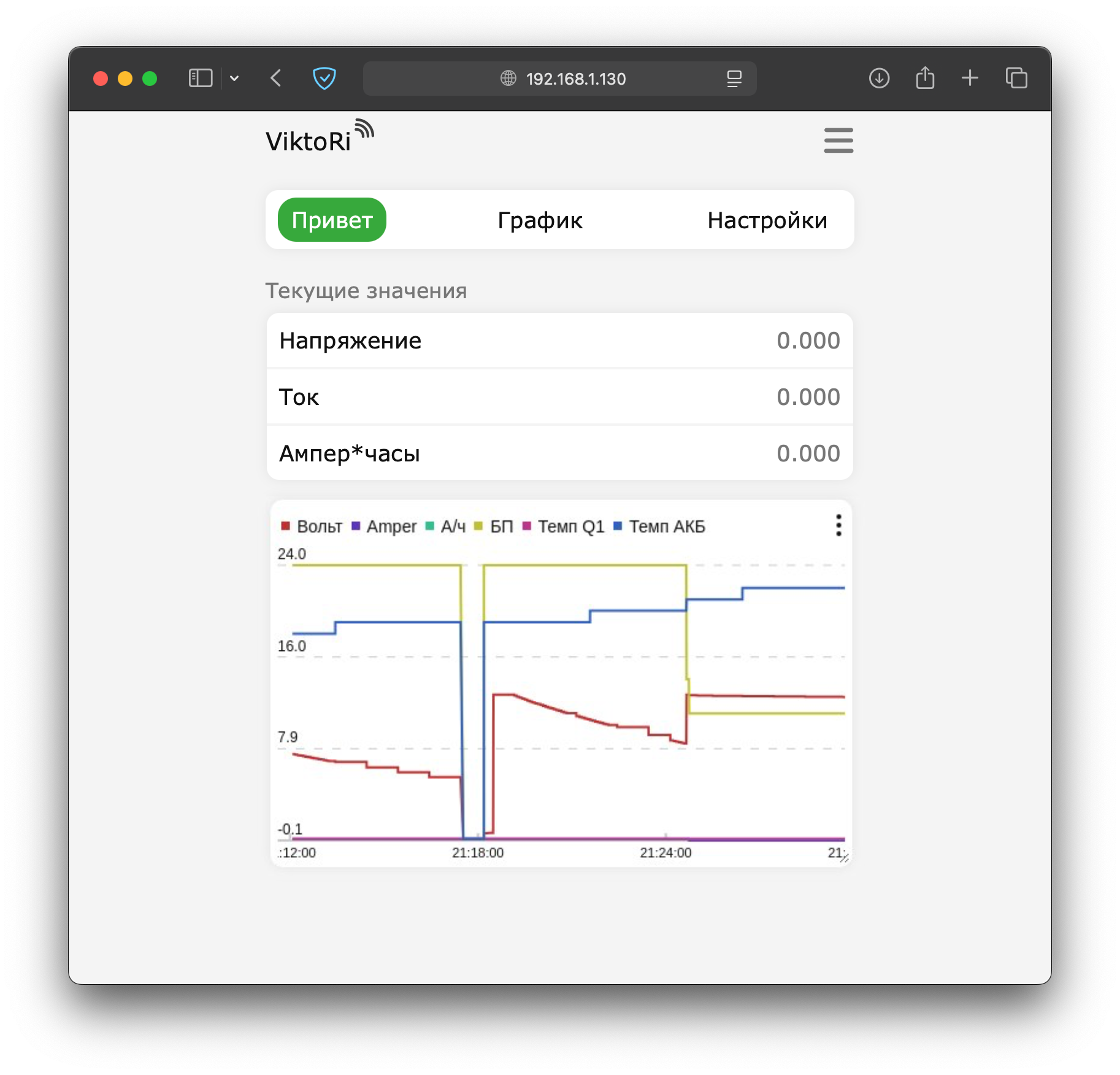The height and width of the screenshot is (1075, 1120).
Task: Toggle the Темп АКБ legend entry
Action: [660, 526]
